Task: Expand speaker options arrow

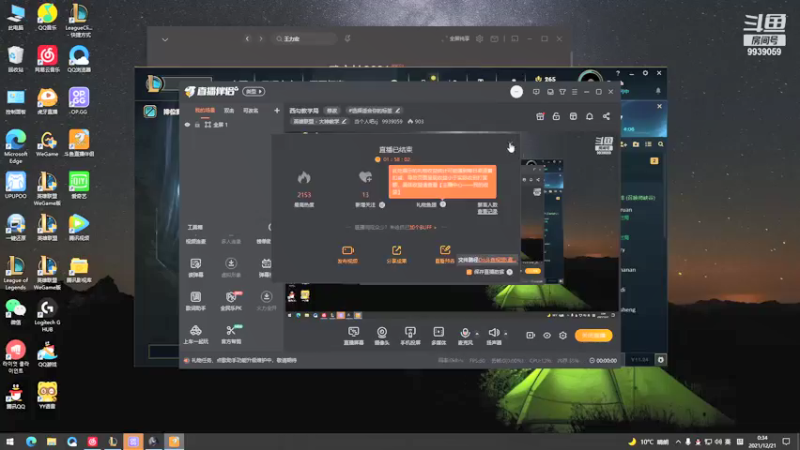Action: (506, 334)
